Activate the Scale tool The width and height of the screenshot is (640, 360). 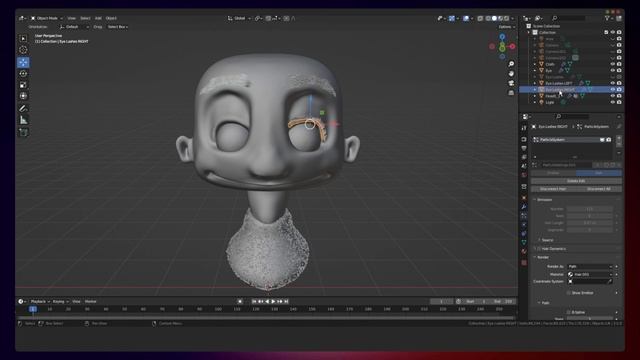point(23,85)
